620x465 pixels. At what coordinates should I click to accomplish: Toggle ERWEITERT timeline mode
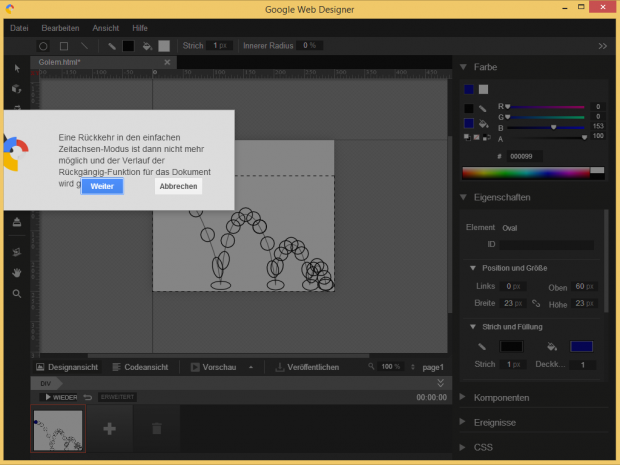pos(118,397)
